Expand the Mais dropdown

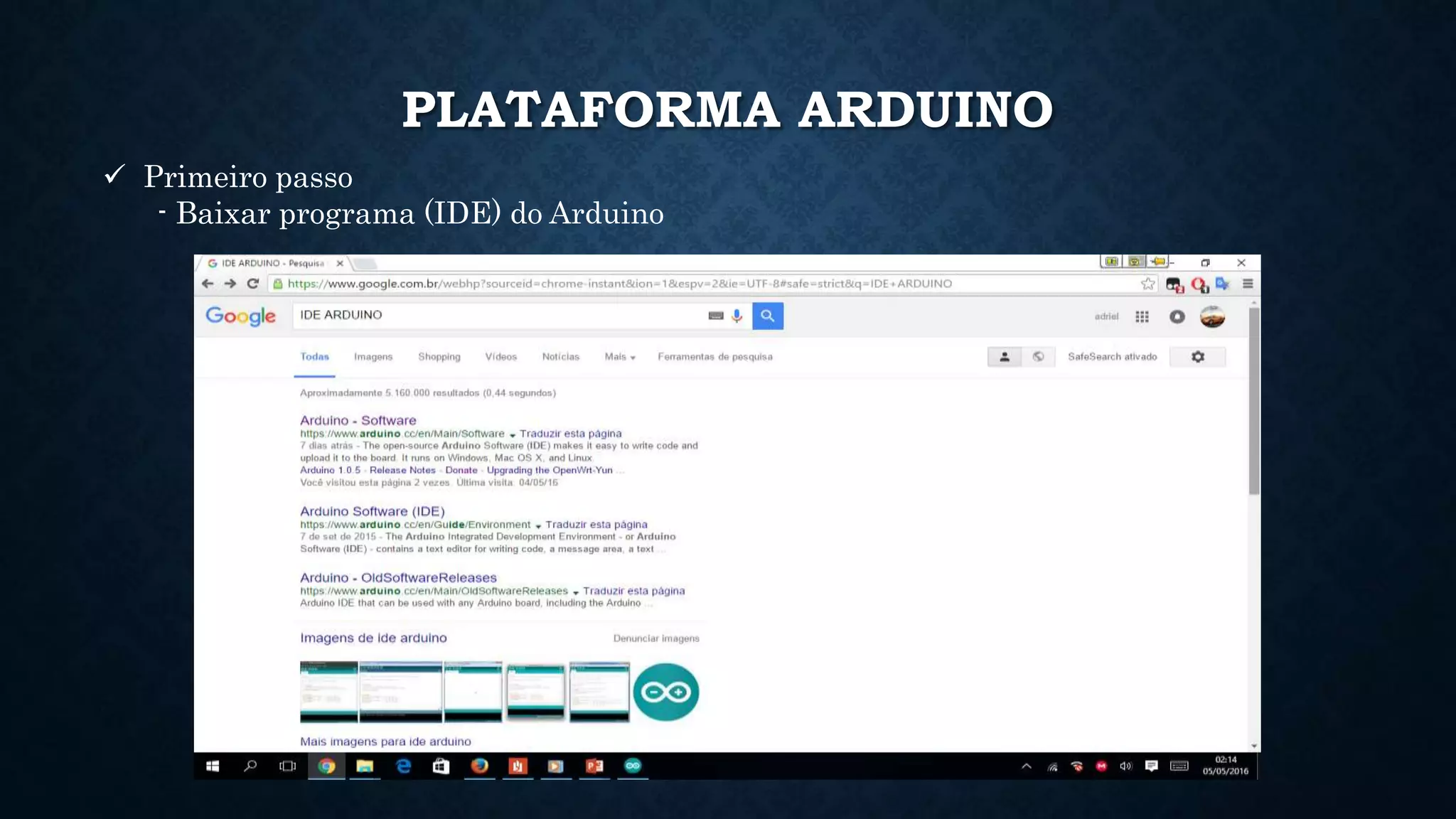[x=620, y=357]
